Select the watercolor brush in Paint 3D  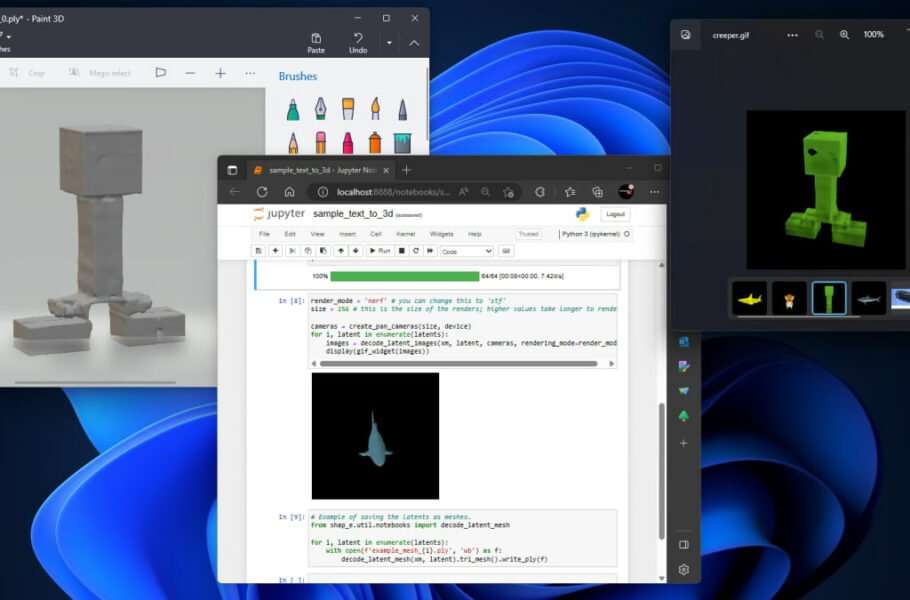(375, 109)
